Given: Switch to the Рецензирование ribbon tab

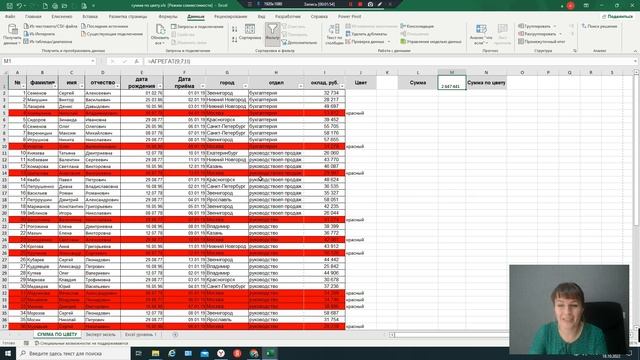Looking at the screenshot, I should point(231,17).
